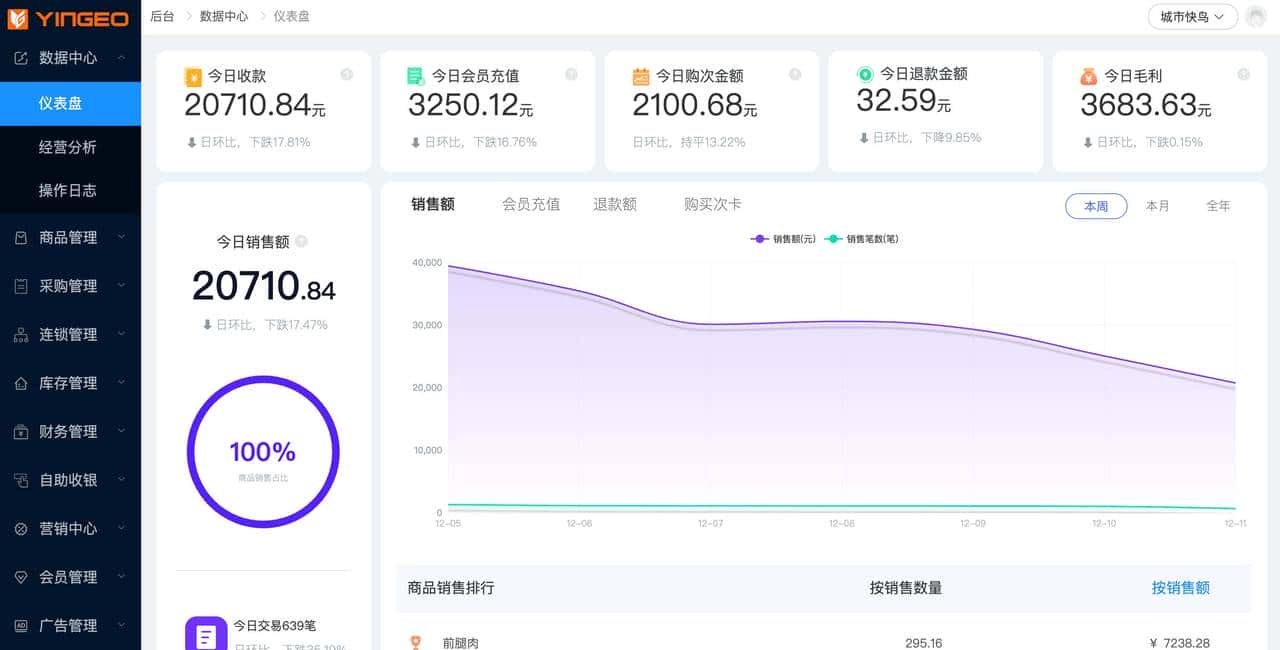
Task: Select the 本月 time range option
Action: pos(1158,204)
